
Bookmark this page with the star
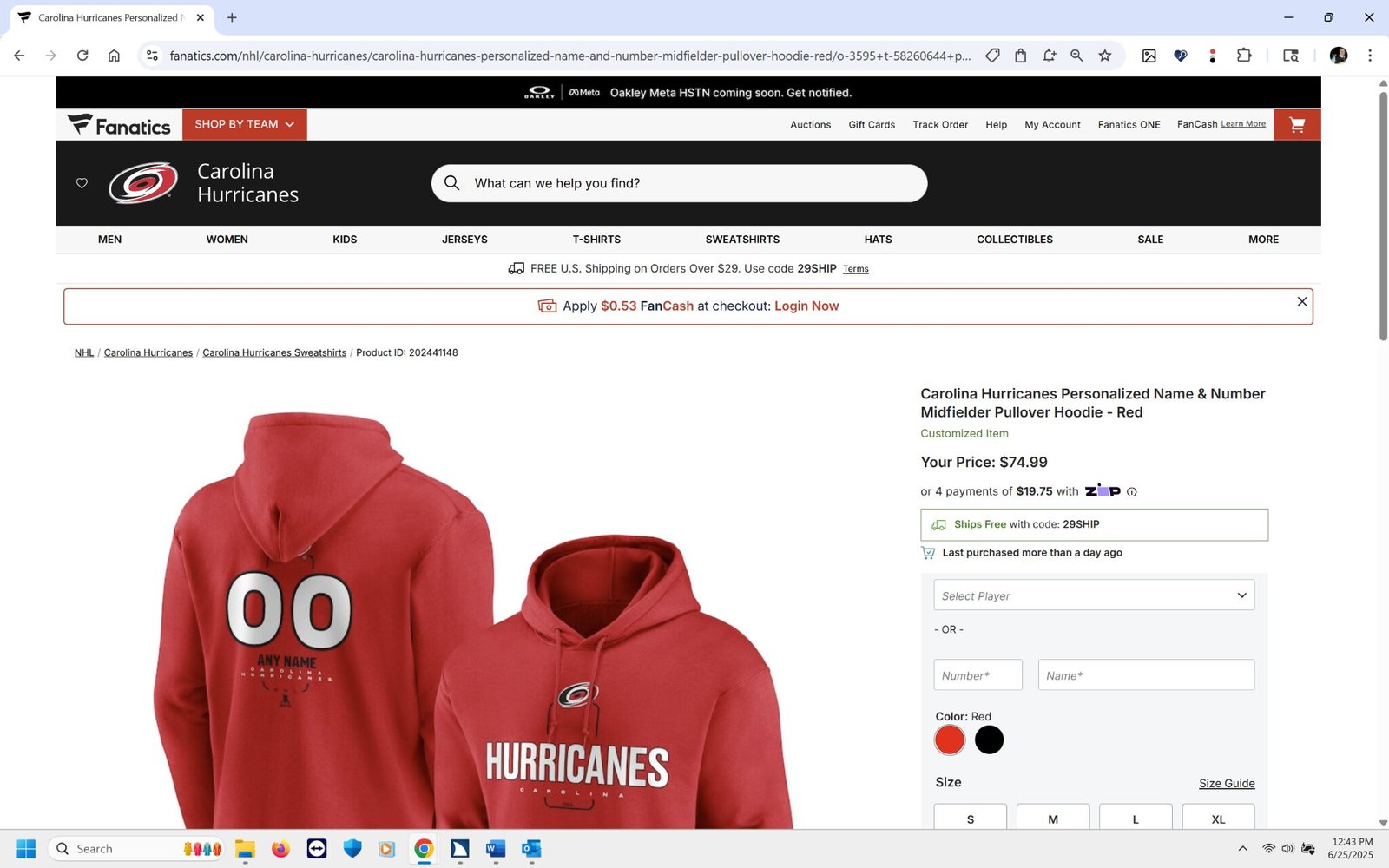point(1105,56)
